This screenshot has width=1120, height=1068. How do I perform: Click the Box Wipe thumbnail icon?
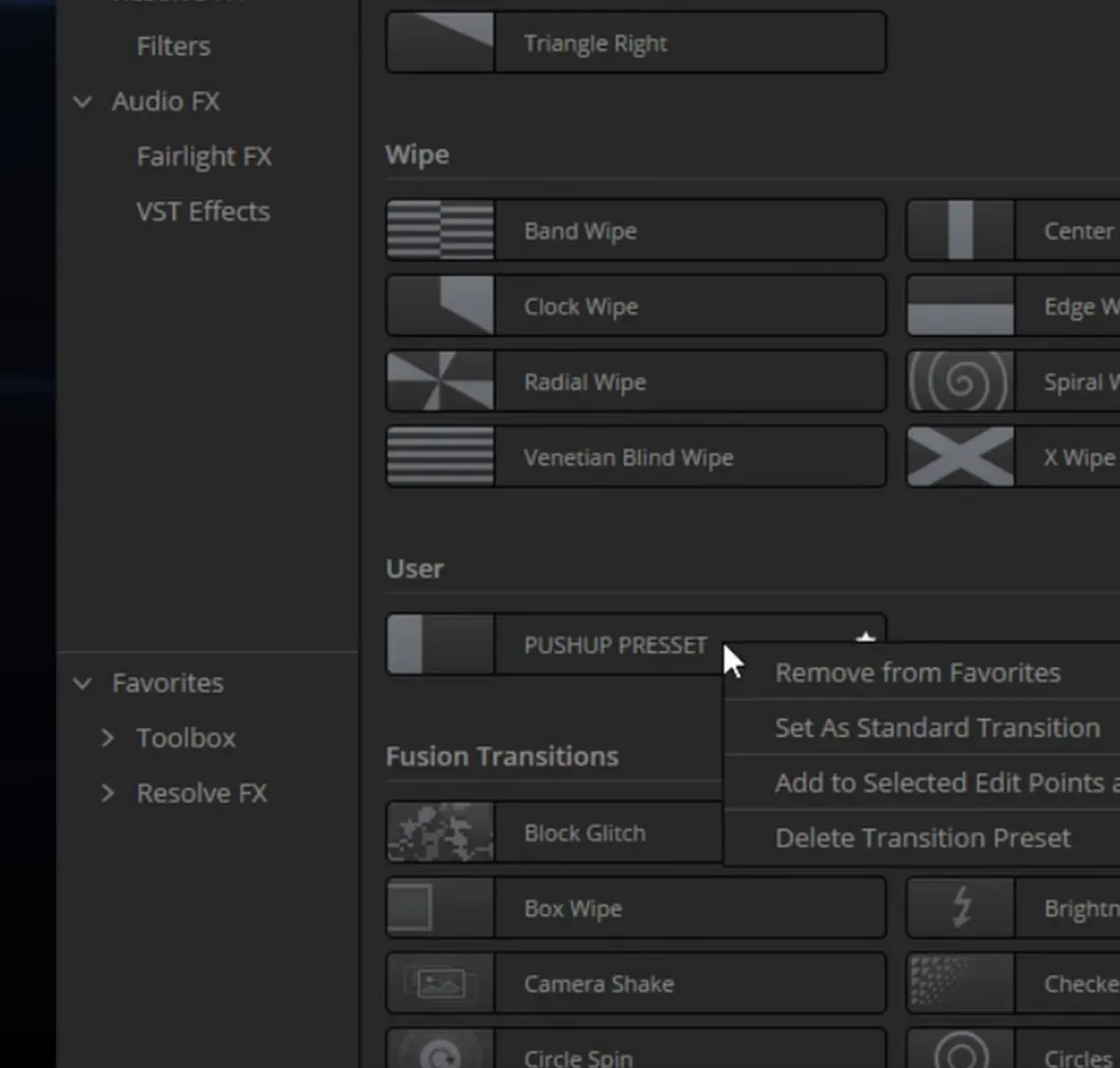[x=441, y=908]
